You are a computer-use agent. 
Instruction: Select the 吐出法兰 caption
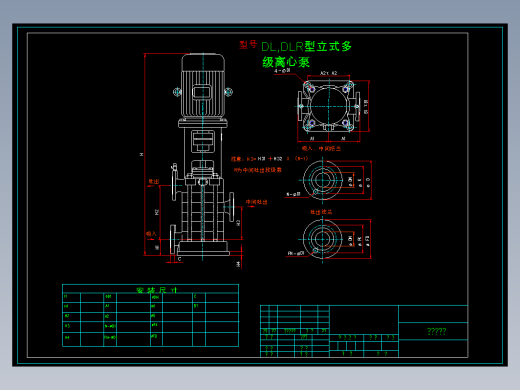coord(321,212)
